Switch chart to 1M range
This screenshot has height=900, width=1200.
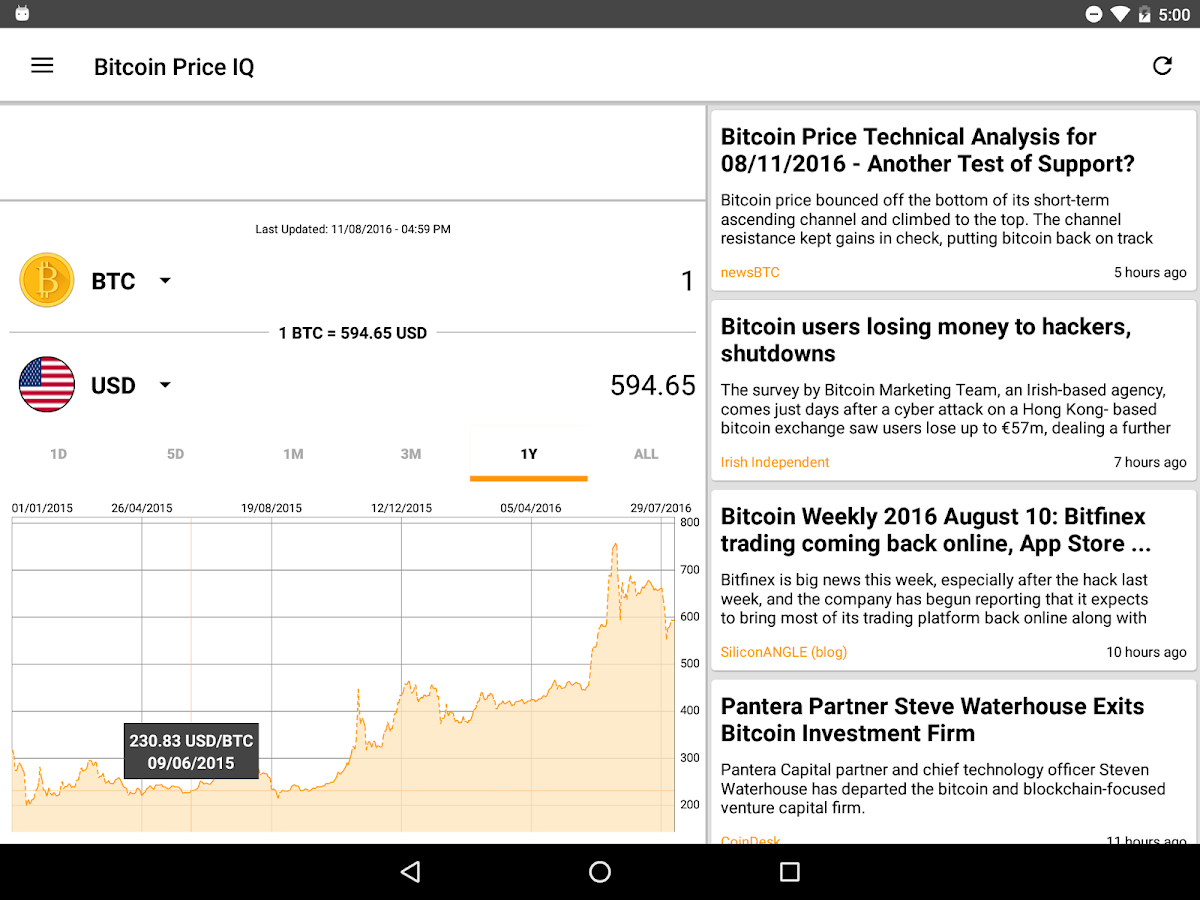[293, 454]
